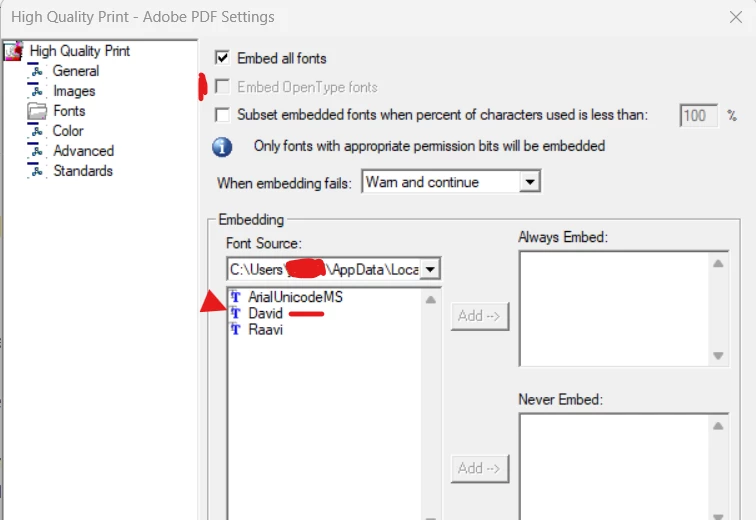The image size is (756, 520).
Task: Select General in settings tree
Action: pos(76,71)
